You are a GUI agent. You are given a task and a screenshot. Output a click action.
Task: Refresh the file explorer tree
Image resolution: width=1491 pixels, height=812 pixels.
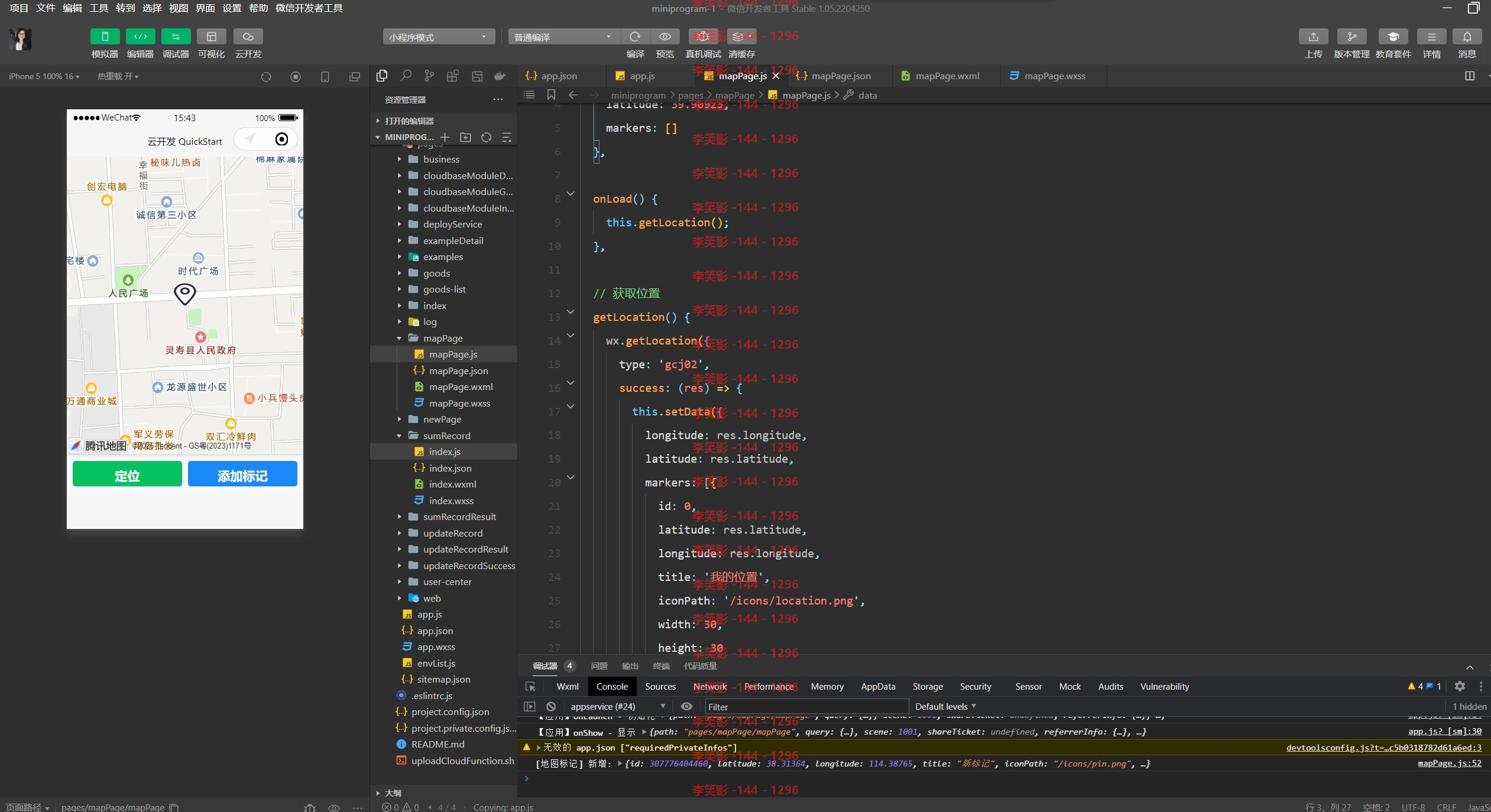tap(487, 137)
